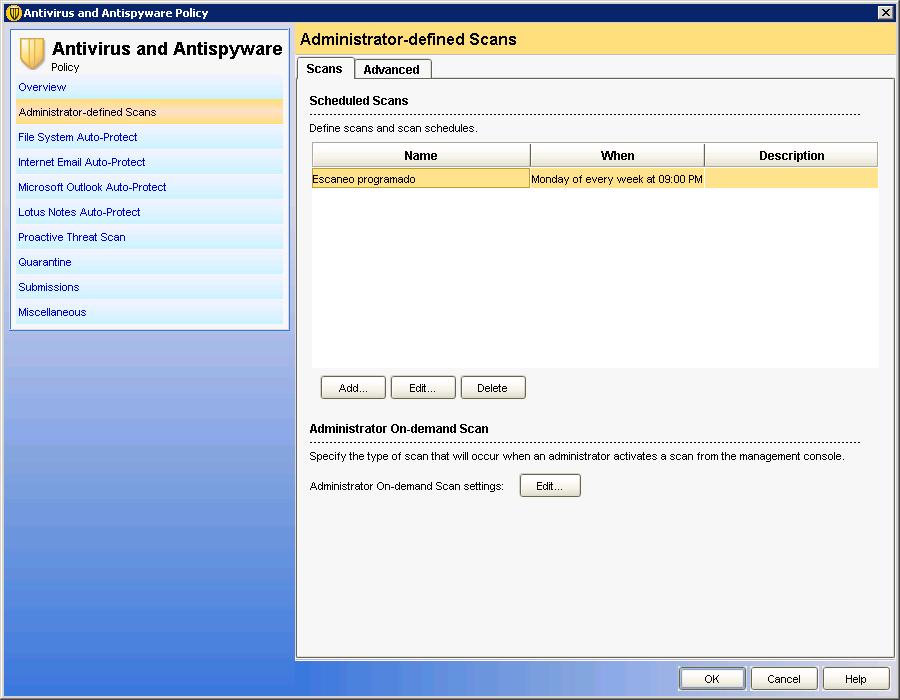Open Proactive Threat Scan settings
This screenshot has height=700, width=900.
pos(72,237)
